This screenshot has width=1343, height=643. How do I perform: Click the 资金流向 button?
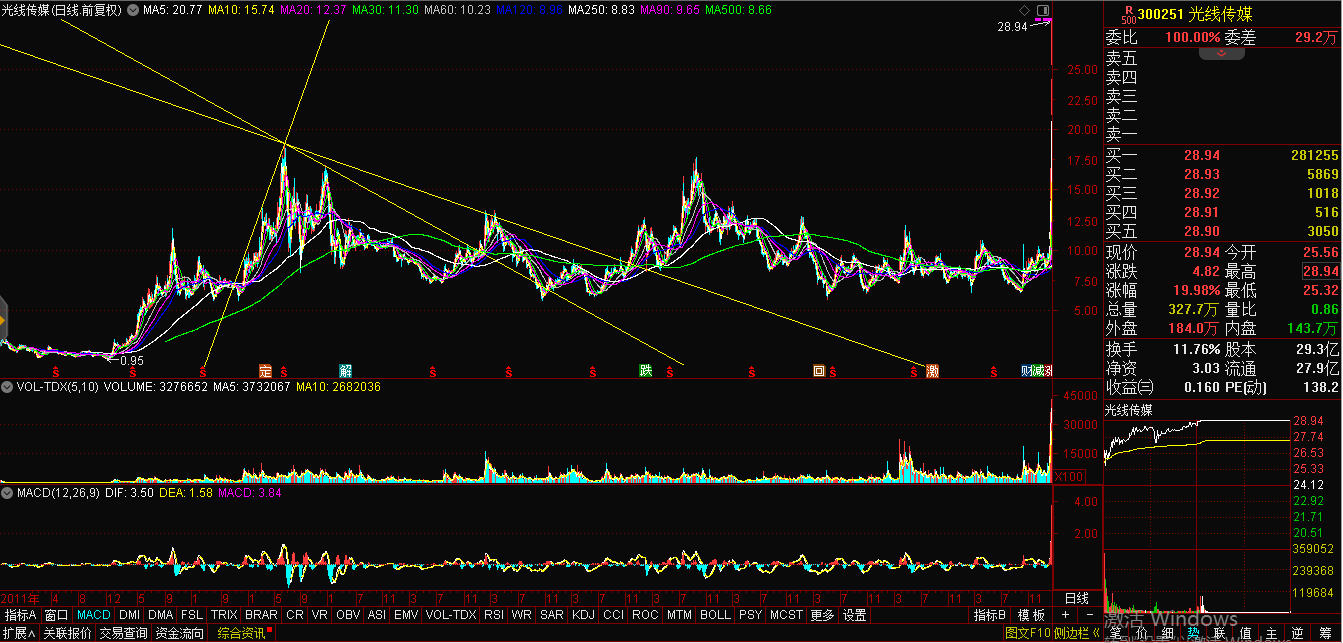(x=179, y=633)
